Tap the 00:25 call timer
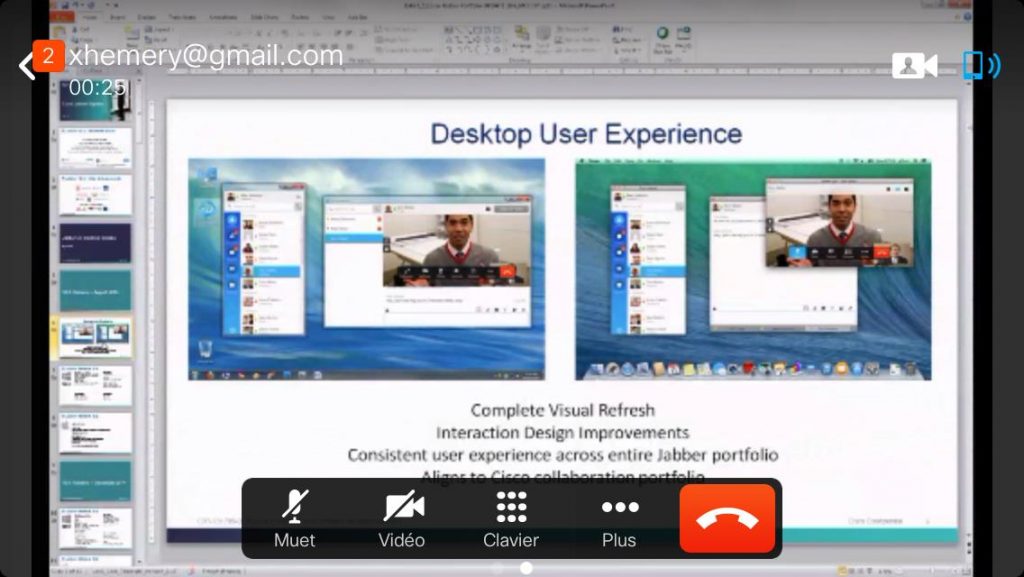1024x577 pixels. click(97, 87)
